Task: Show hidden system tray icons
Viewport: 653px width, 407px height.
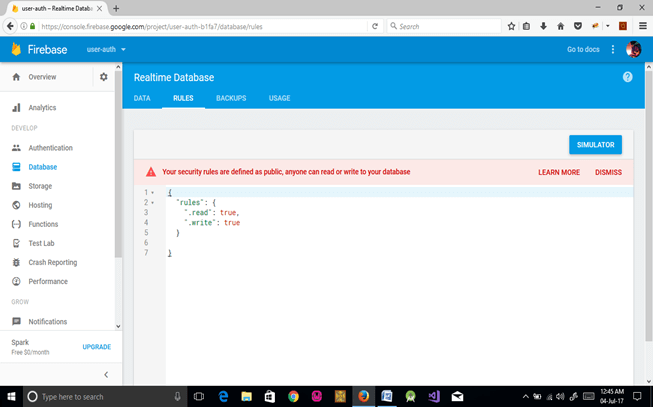Action: click(x=526, y=397)
